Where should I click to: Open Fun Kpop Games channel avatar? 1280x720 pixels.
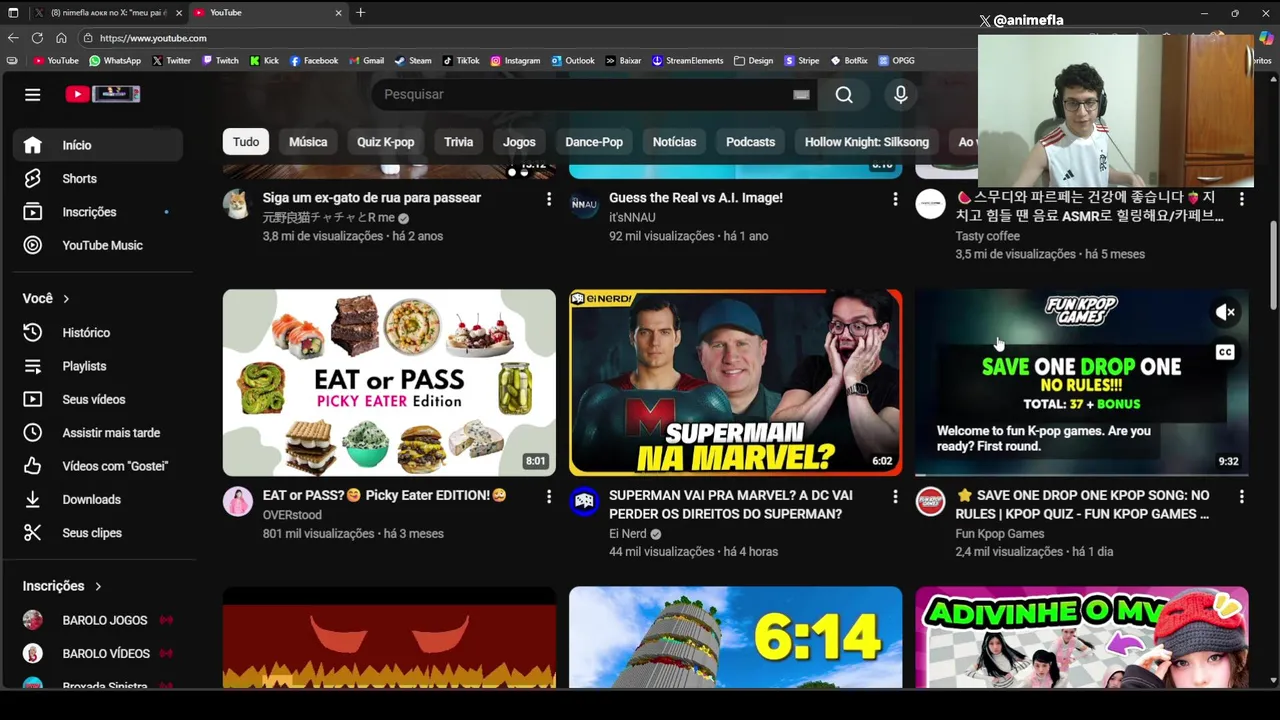(x=931, y=501)
